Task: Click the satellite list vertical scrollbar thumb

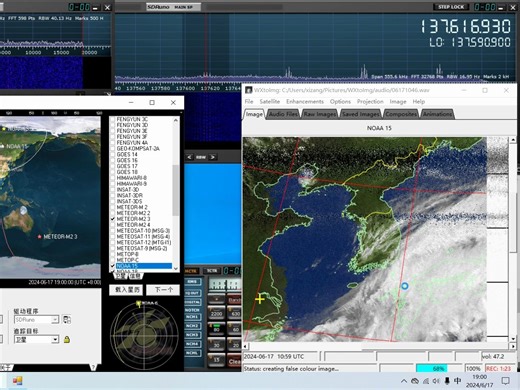Action: 176,190
